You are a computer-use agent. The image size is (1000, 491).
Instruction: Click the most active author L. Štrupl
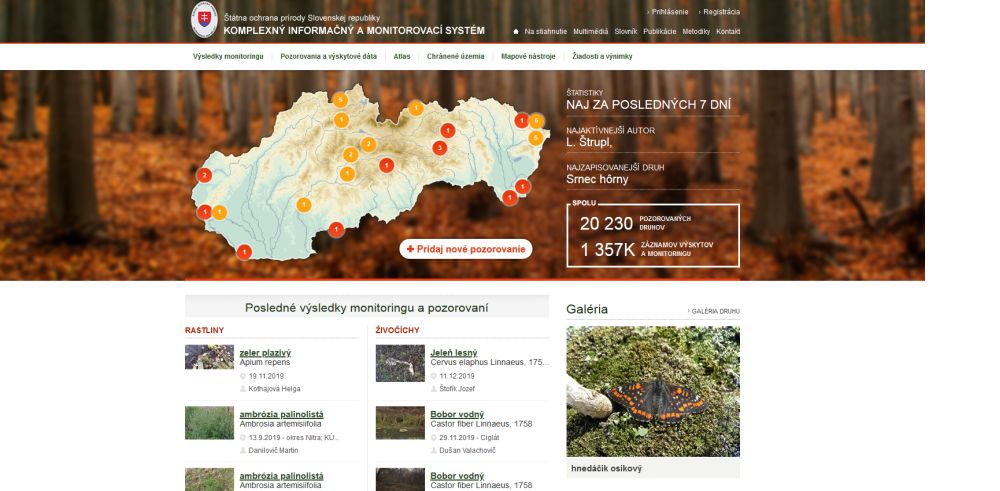tap(590, 142)
